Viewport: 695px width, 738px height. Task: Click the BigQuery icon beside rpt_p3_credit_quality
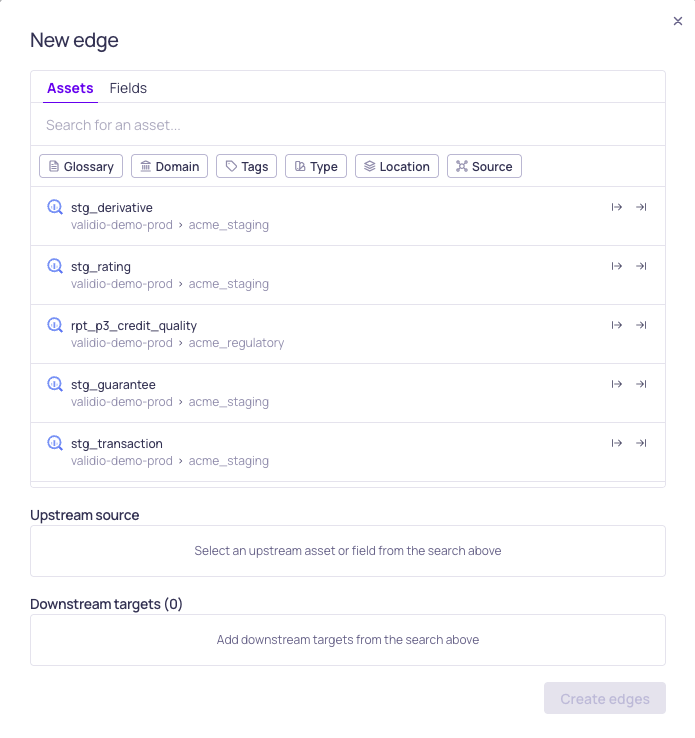(55, 325)
